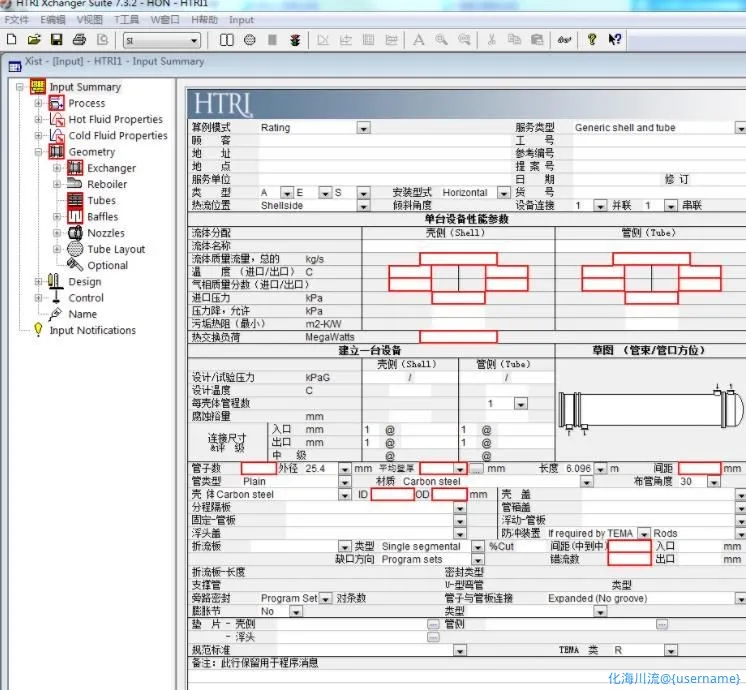
Task: Click the tube length 6.096 value
Action: tap(578, 469)
